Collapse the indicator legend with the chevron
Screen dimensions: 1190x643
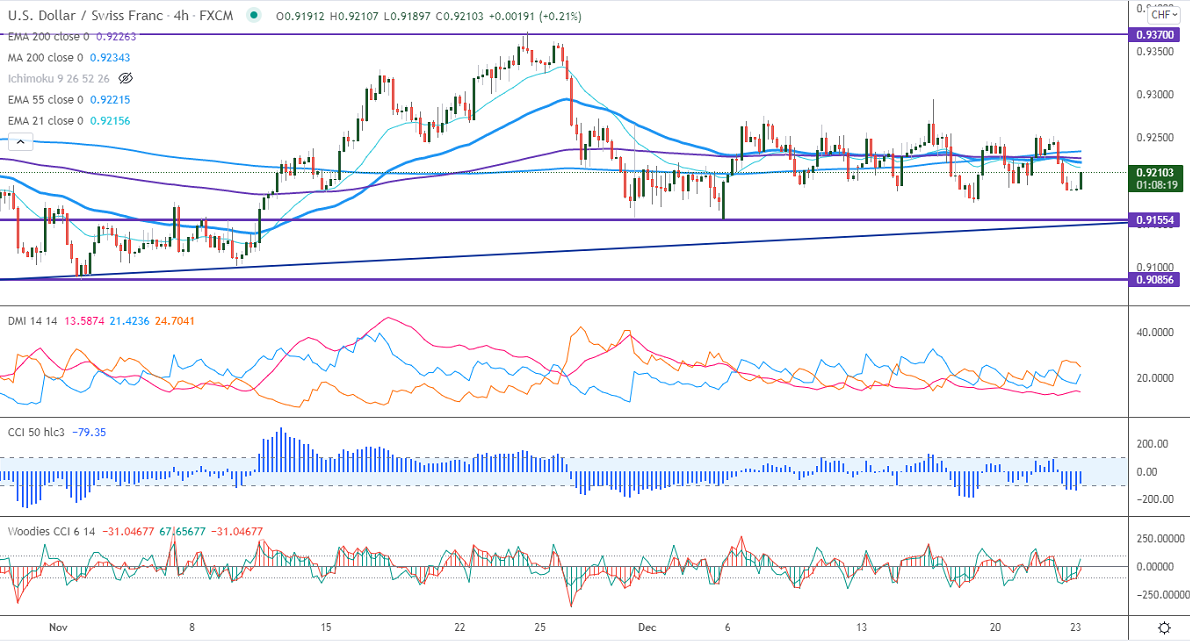coord(20,142)
